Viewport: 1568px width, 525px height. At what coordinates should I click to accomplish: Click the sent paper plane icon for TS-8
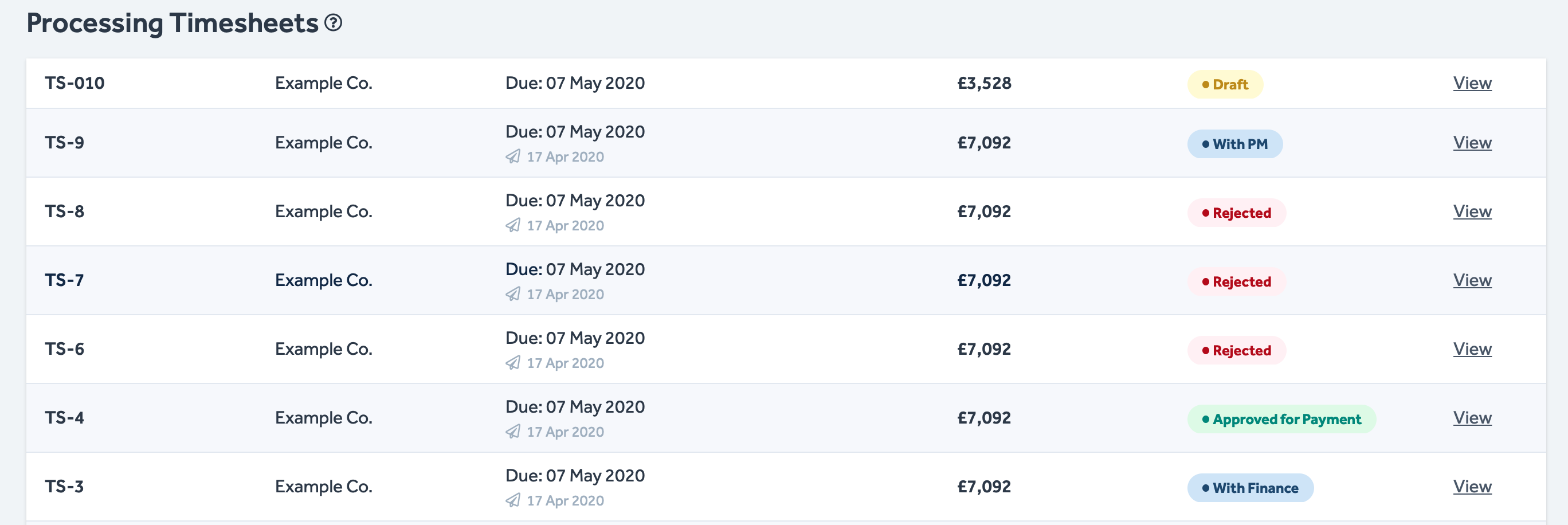513,225
